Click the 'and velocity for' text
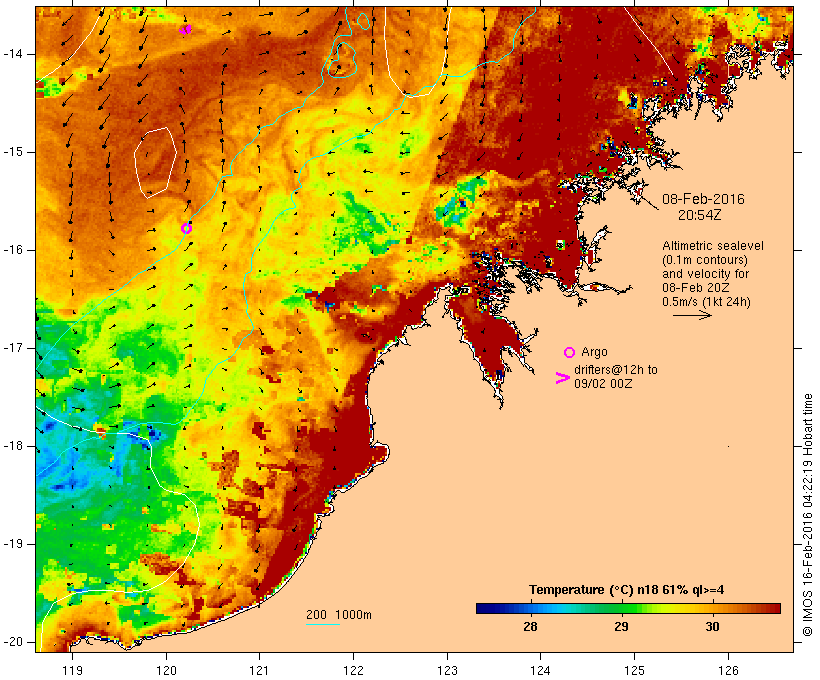The image size is (820, 680). coord(705,274)
